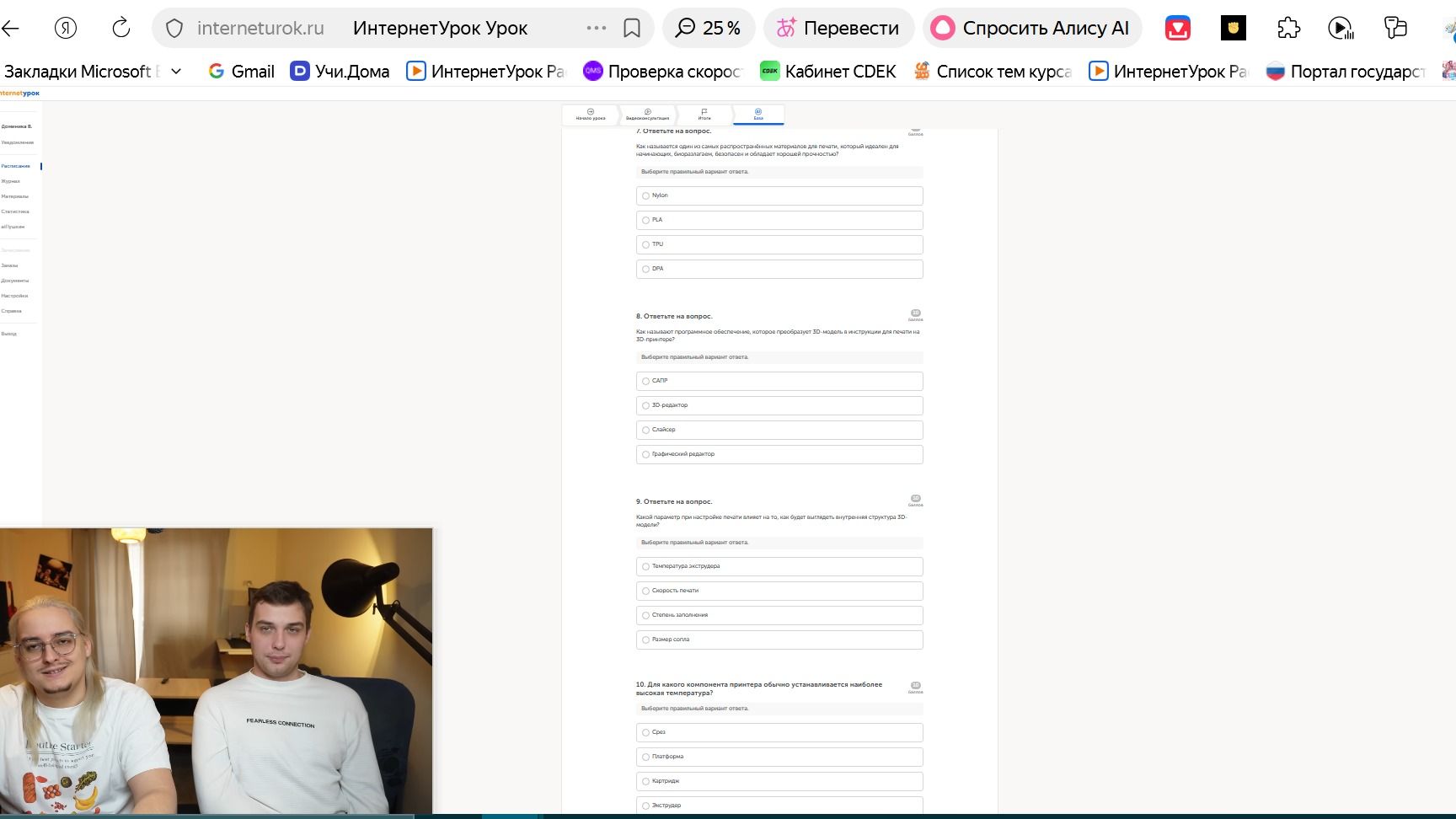Open the three-dots page options menu

coord(597,28)
